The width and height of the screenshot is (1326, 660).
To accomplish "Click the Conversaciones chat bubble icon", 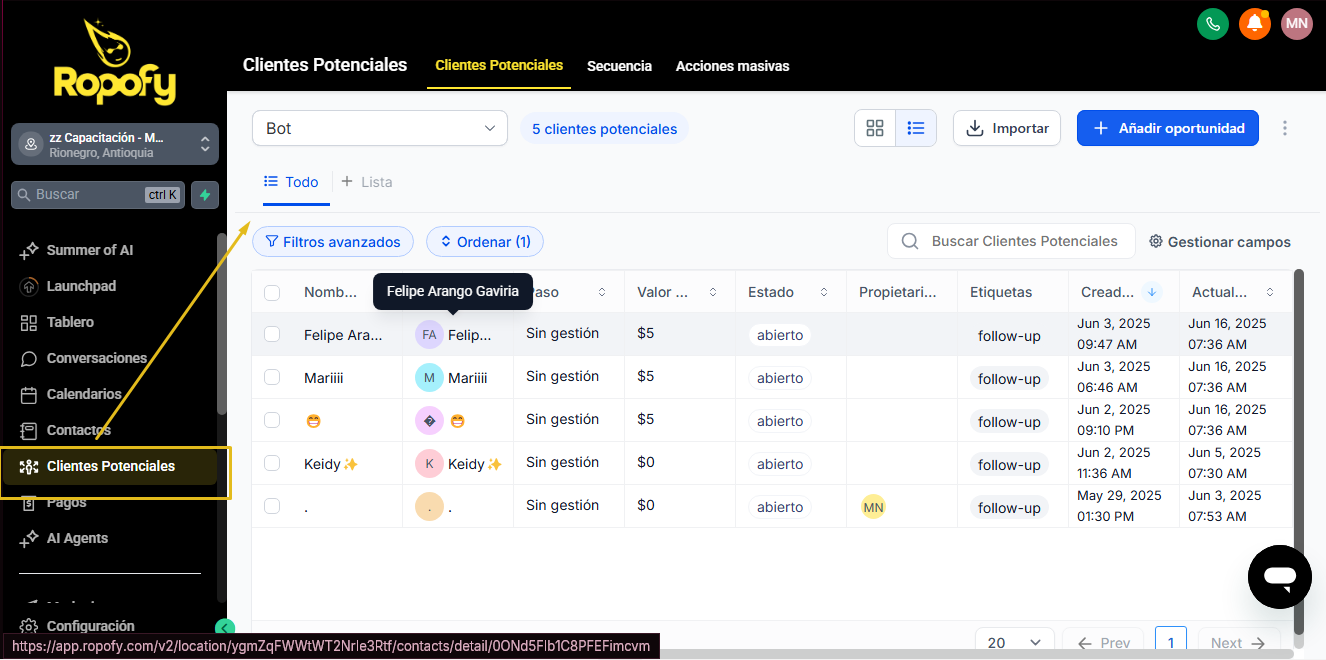I will click(28, 358).
